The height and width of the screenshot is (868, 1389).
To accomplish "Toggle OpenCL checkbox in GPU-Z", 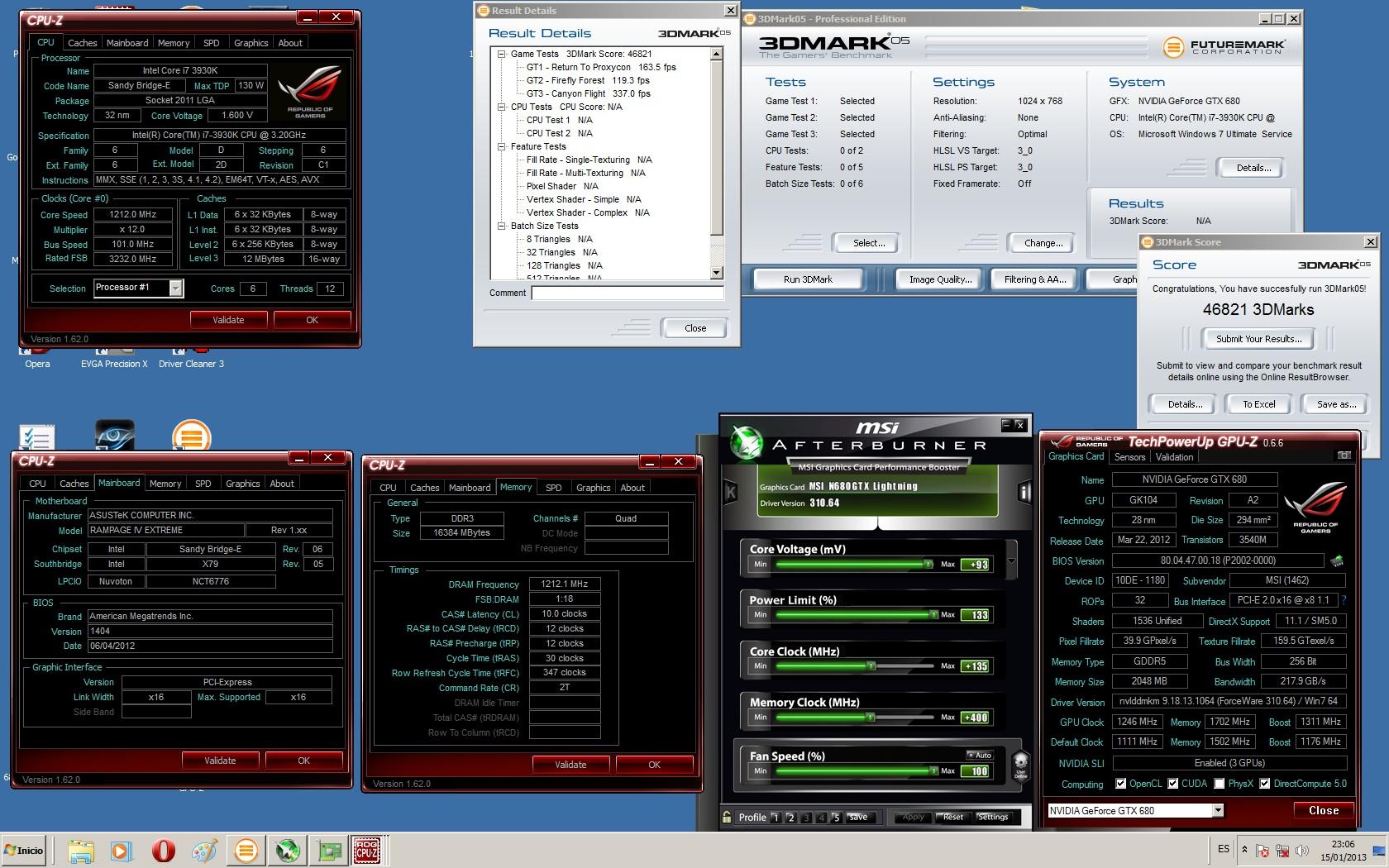I will coord(1120,784).
